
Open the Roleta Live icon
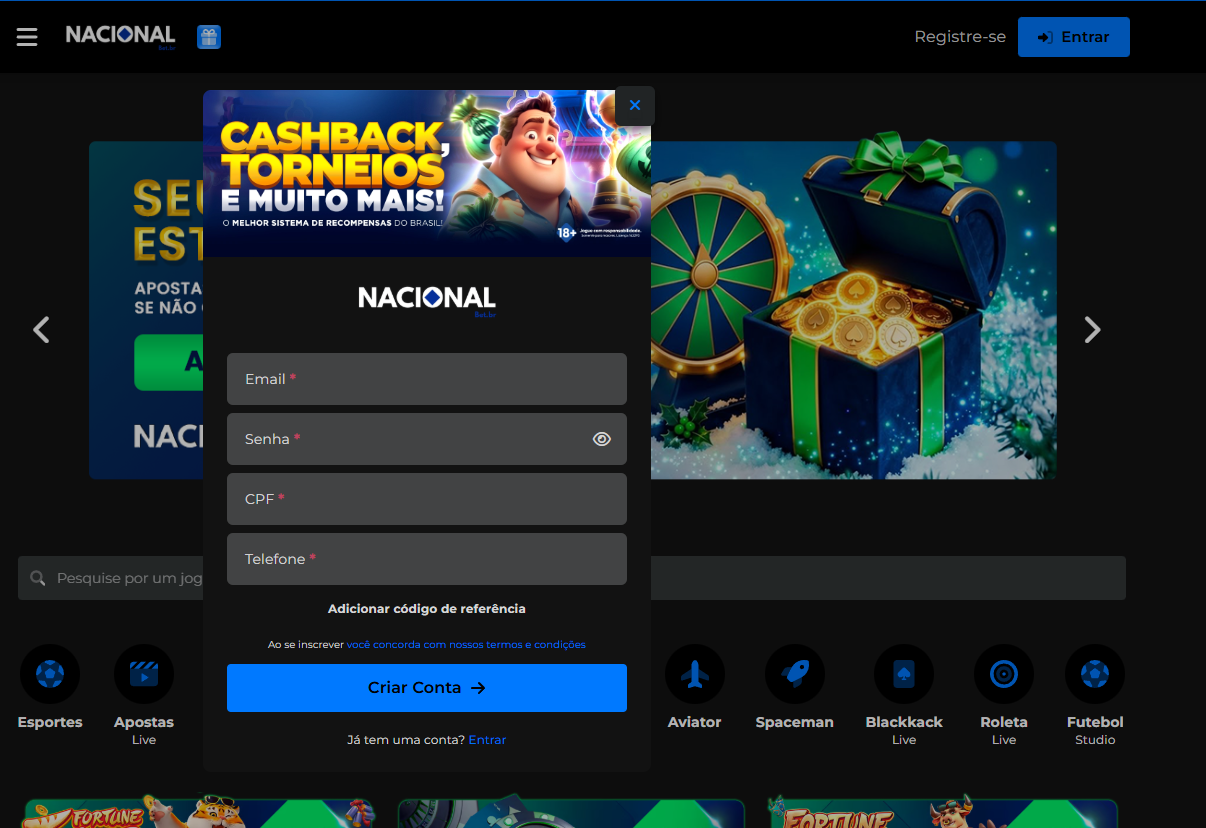coord(1004,674)
